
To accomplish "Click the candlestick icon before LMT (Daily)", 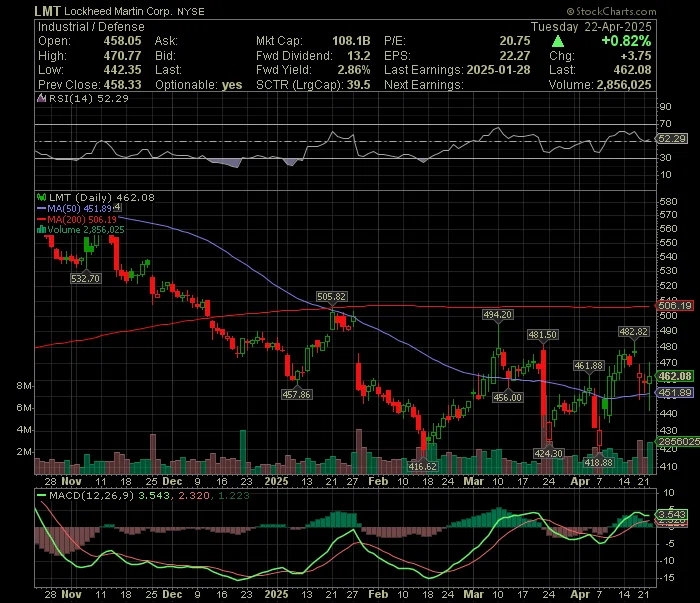I will tap(42, 197).
